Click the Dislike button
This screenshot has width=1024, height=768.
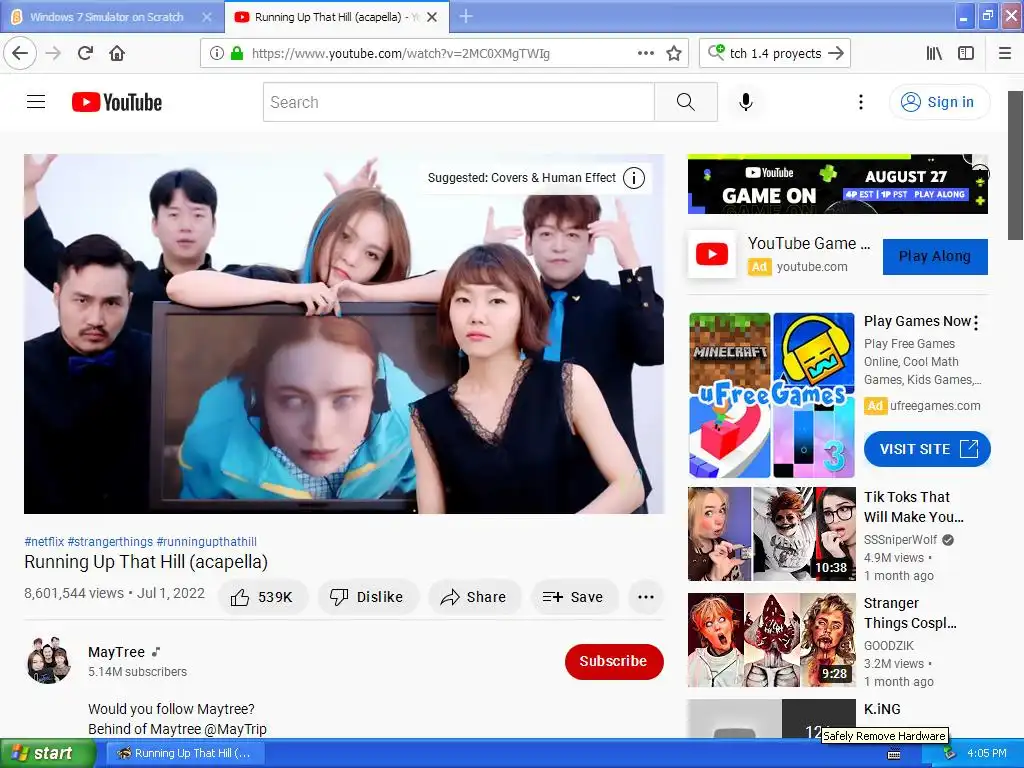(368, 597)
